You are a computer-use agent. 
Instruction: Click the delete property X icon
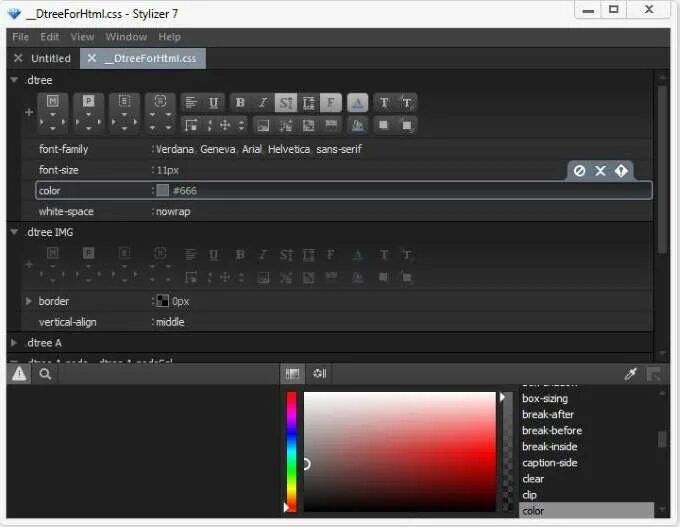(600, 170)
